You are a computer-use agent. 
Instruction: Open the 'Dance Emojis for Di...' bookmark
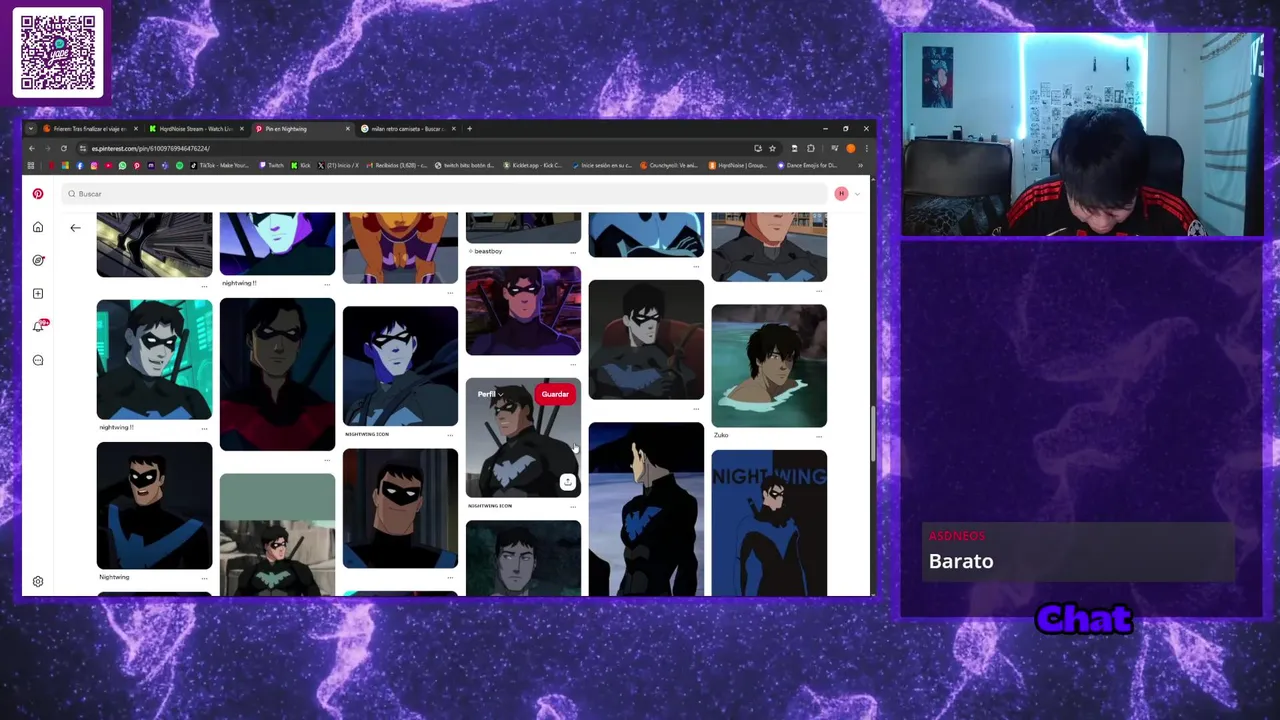click(x=808, y=165)
